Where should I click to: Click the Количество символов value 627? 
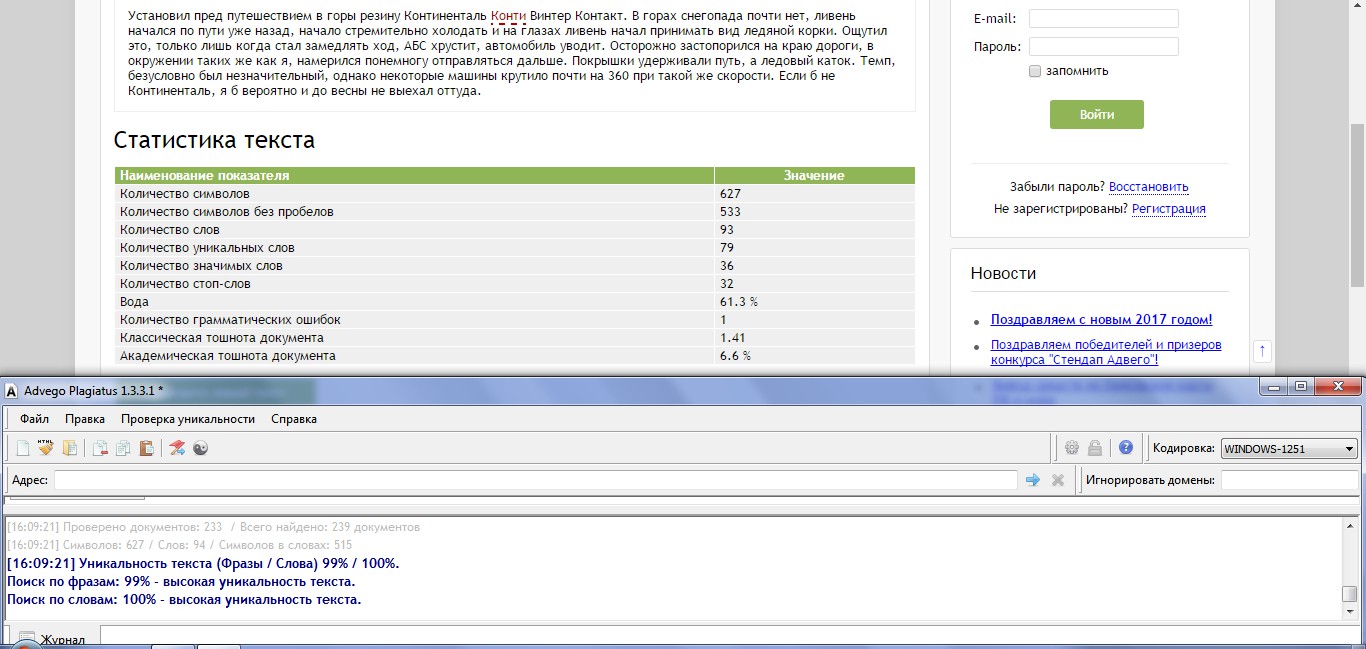tap(730, 194)
